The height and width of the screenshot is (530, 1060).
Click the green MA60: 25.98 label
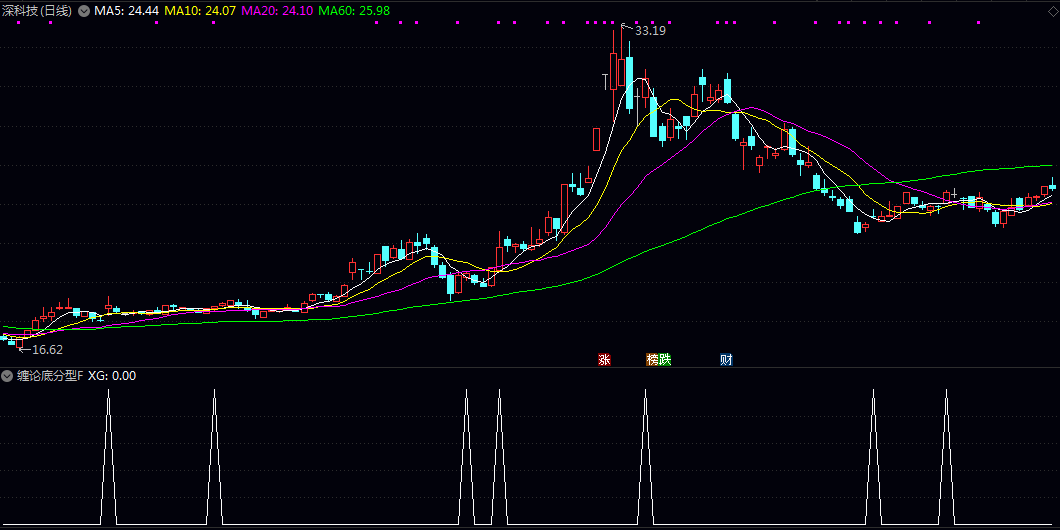(x=355, y=11)
